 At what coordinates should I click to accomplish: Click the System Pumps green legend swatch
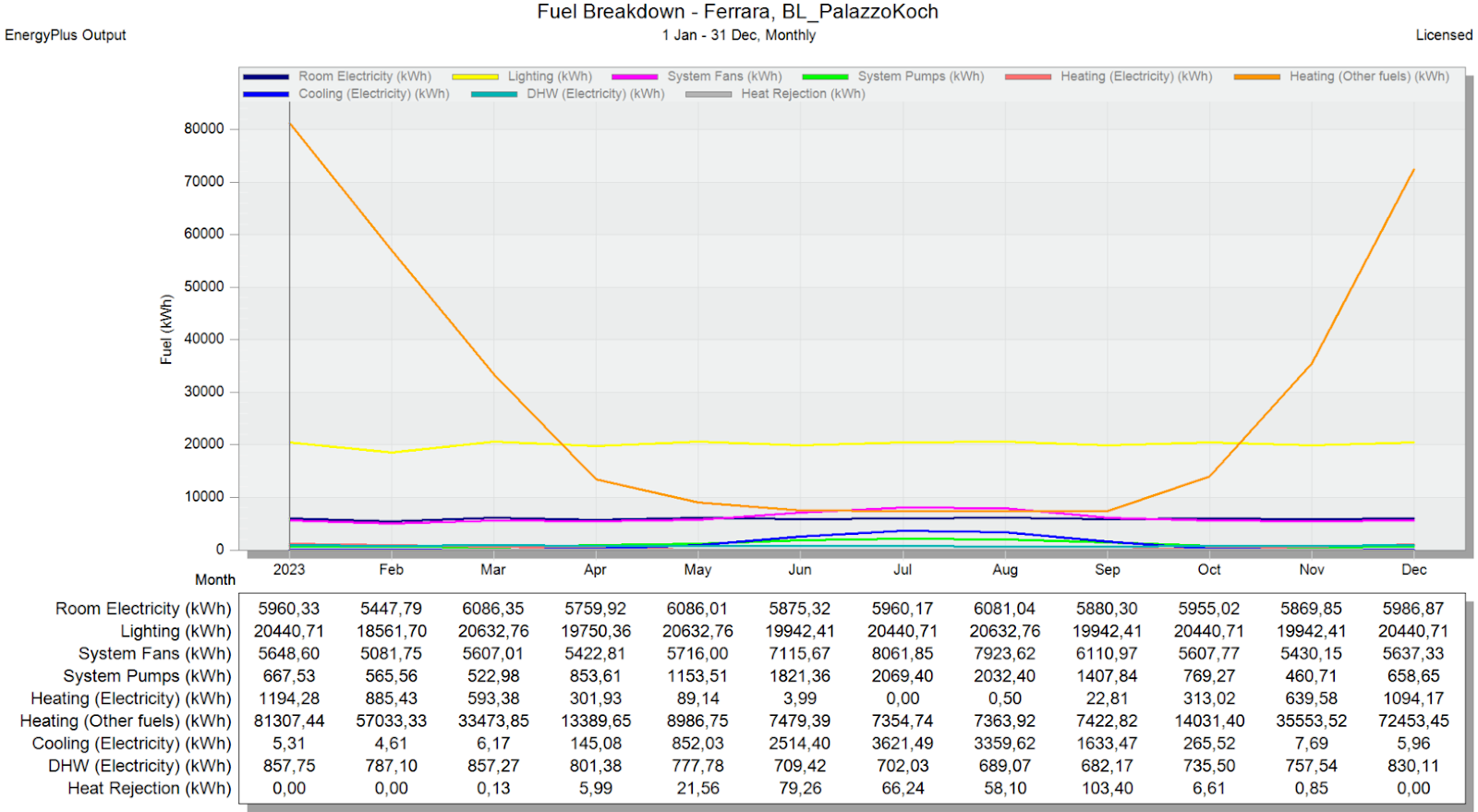825,77
